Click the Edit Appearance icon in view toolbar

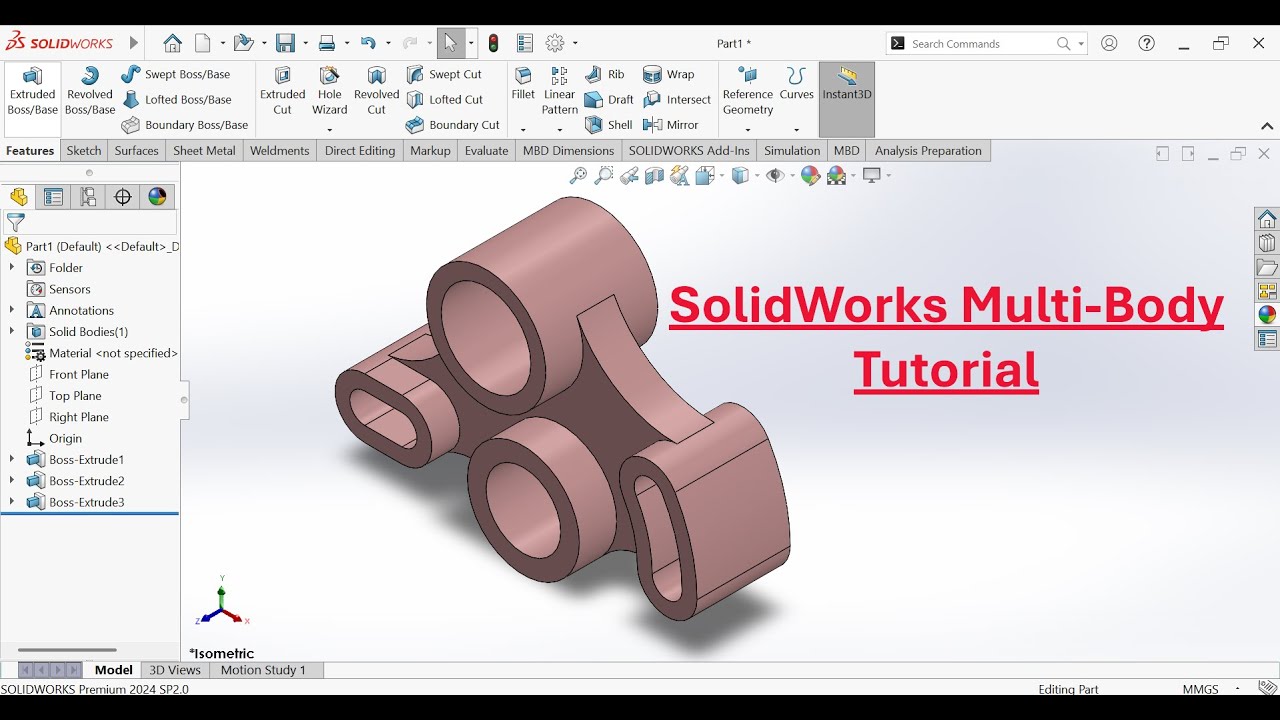click(810, 176)
